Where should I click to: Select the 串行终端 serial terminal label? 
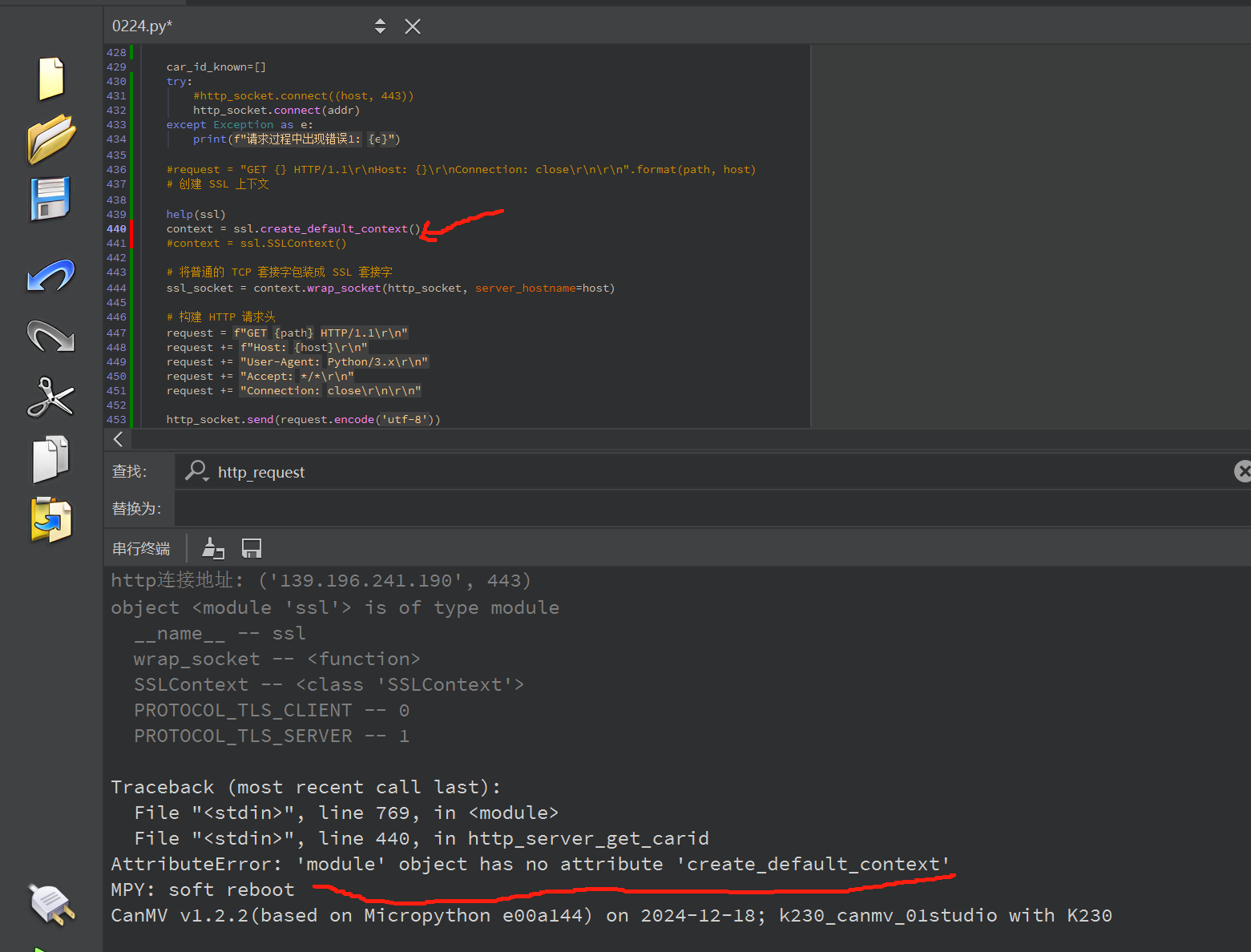(141, 549)
